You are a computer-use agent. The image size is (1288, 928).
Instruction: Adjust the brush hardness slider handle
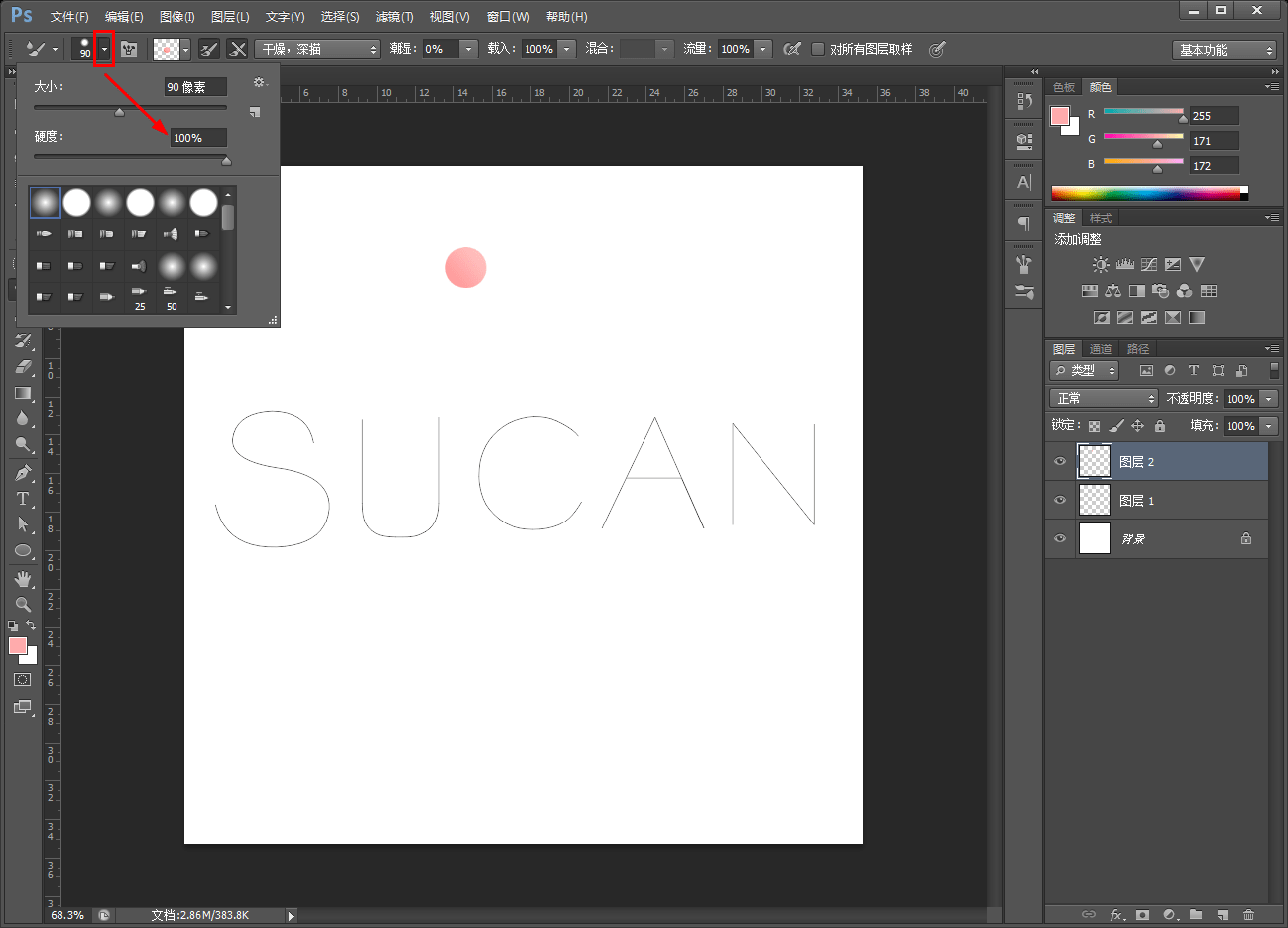(x=226, y=161)
